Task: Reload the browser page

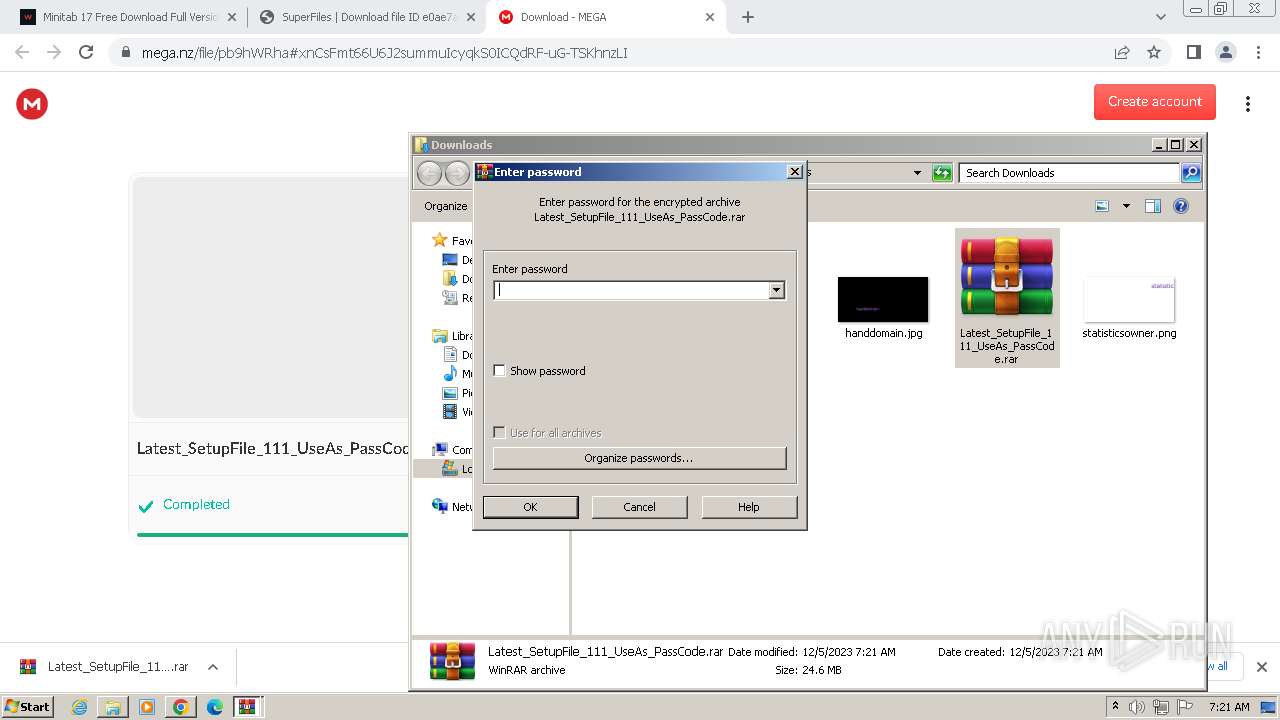Action: point(86,52)
